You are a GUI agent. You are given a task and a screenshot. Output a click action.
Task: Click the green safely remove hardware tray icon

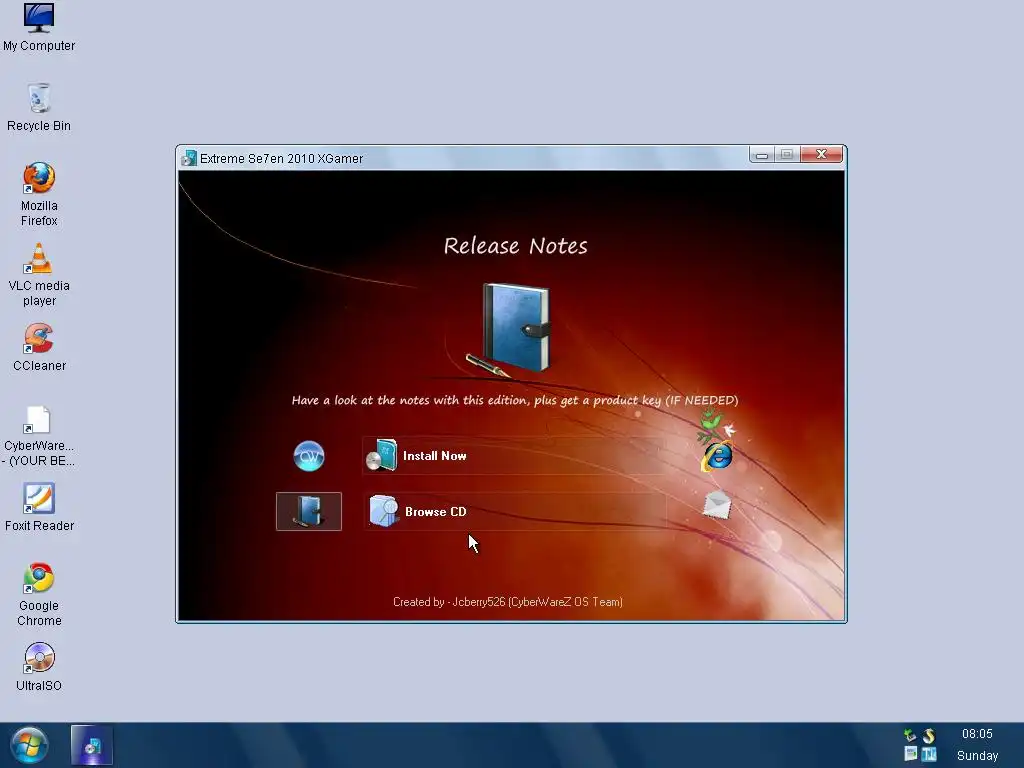click(x=910, y=736)
